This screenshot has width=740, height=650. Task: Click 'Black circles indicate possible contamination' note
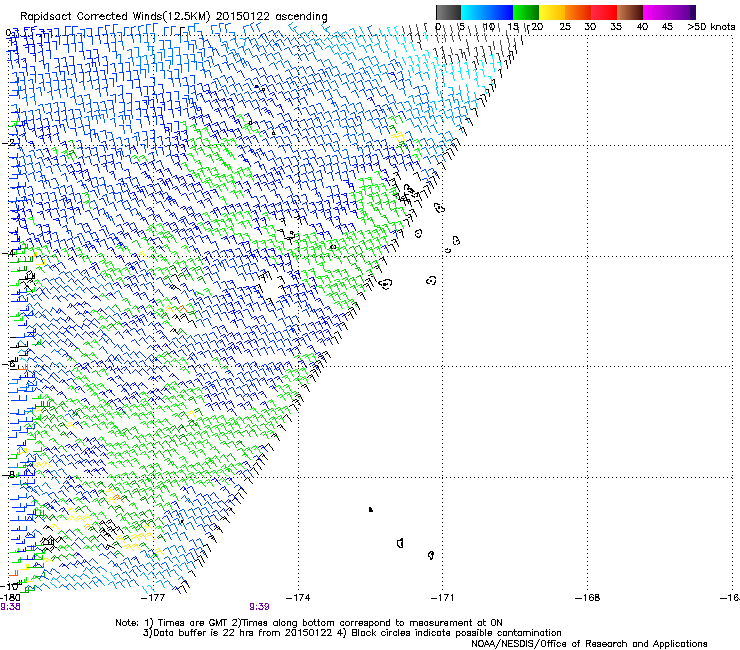point(456,633)
